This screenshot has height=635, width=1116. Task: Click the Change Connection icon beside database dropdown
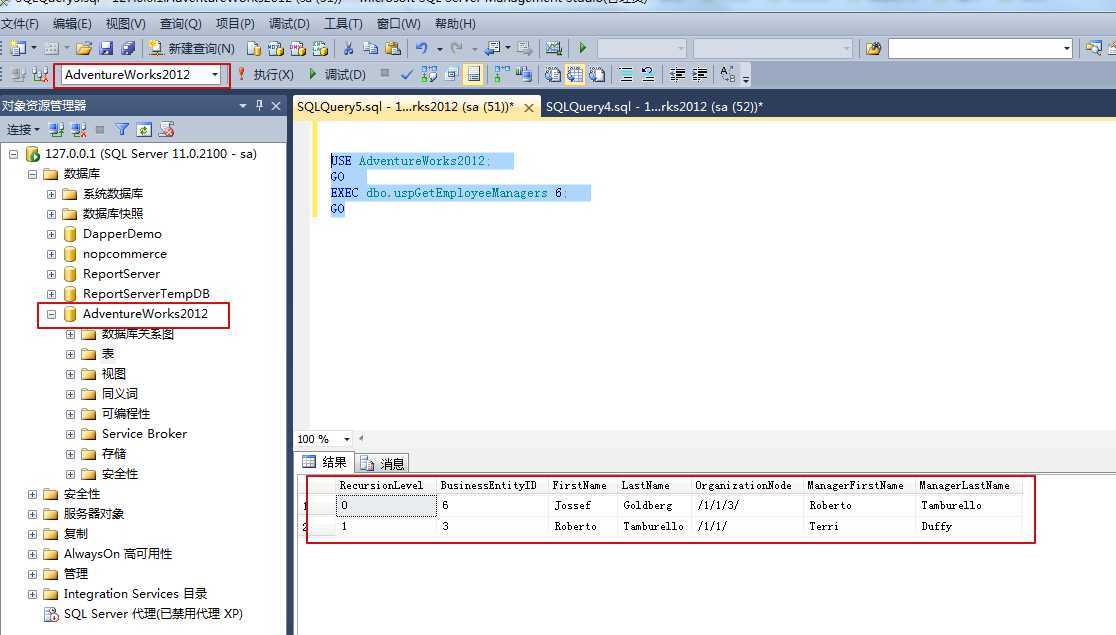pyautogui.click(x=41, y=74)
